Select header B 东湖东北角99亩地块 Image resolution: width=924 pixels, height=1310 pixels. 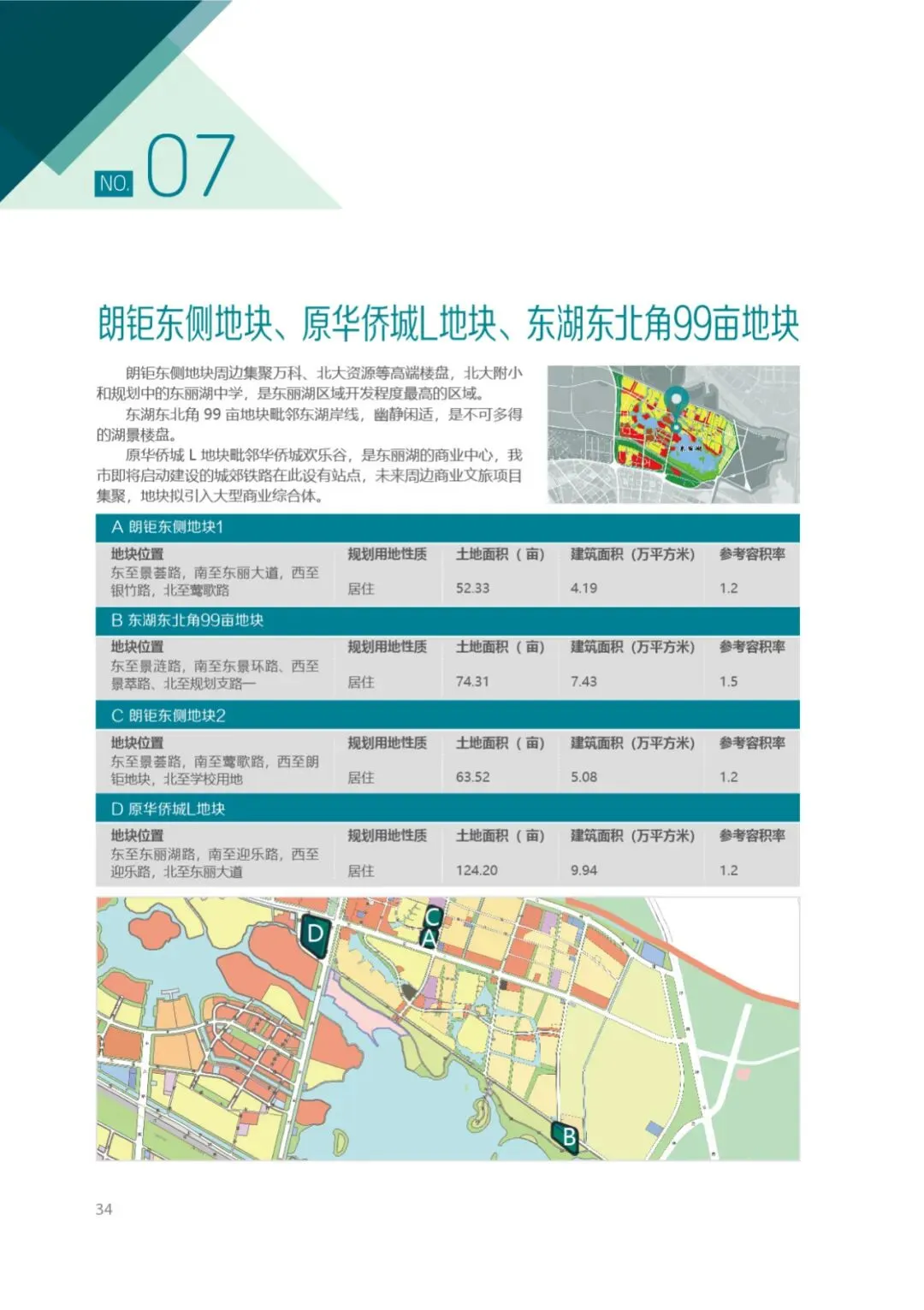(447, 620)
